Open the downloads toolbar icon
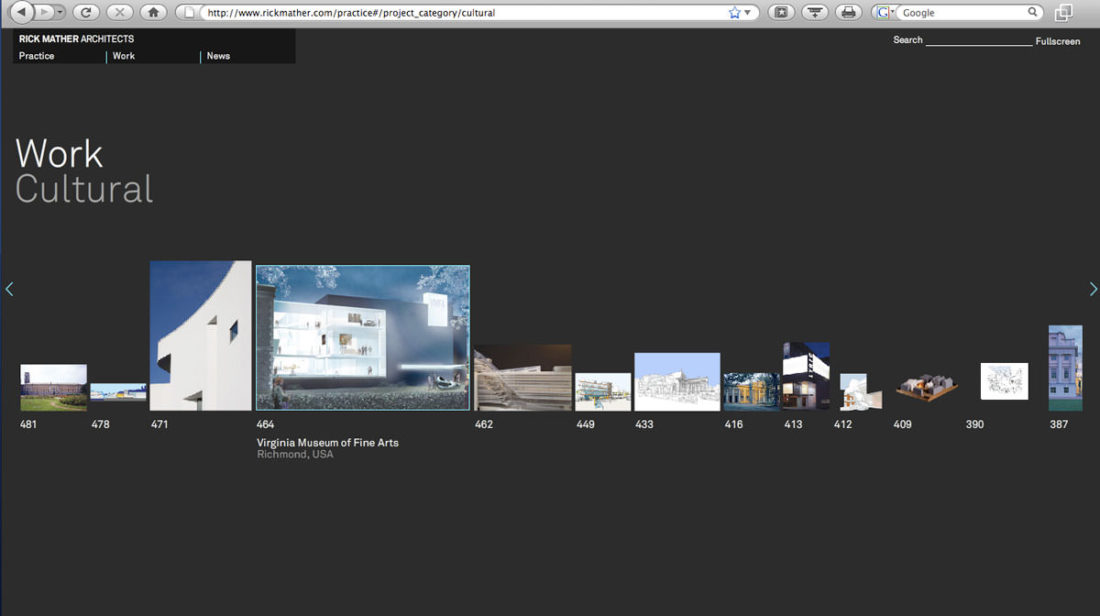The height and width of the screenshot is (616, 1100). pyautogui.click(x=814, y=12)
